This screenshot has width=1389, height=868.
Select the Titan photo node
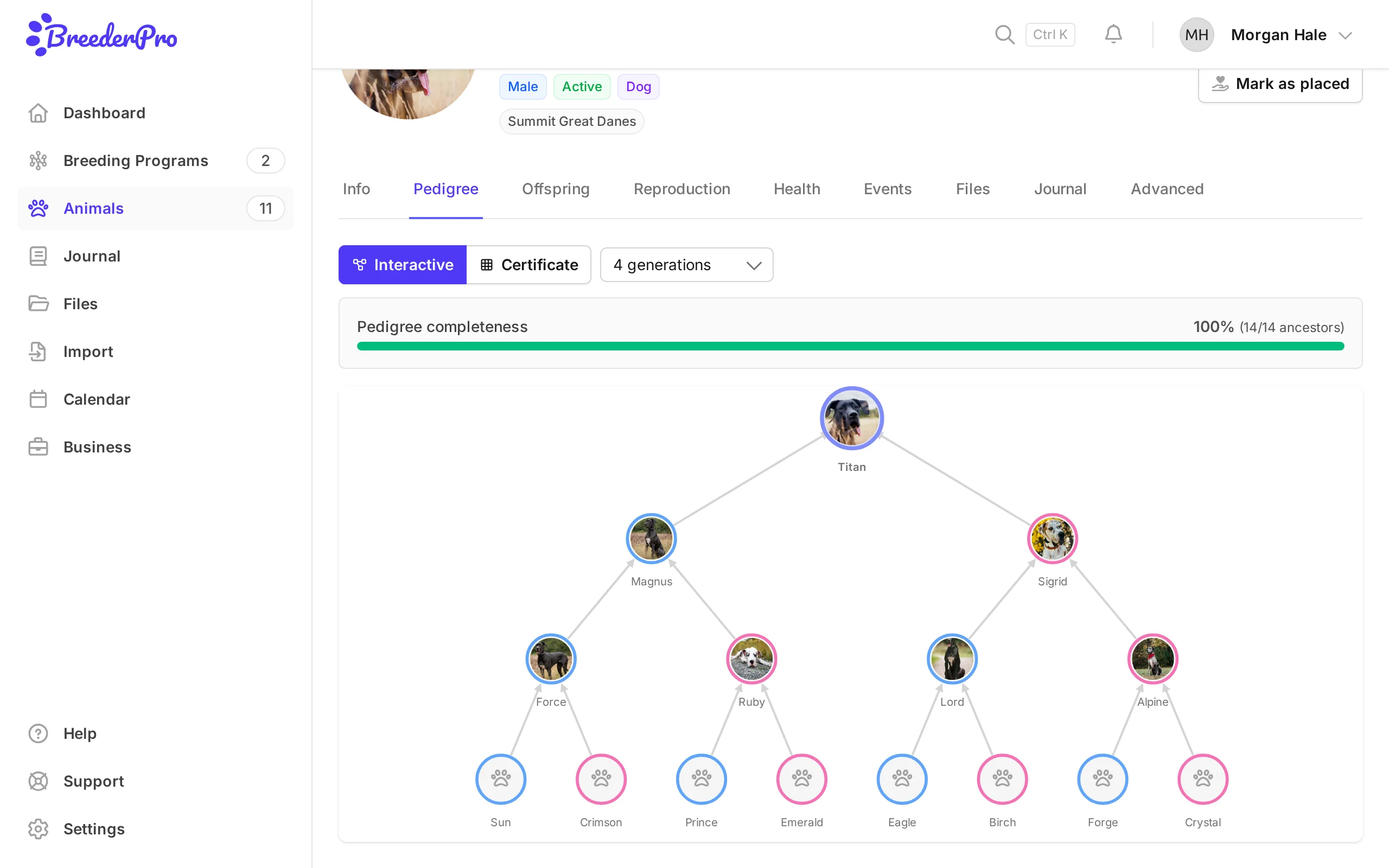tap(852, 418)
